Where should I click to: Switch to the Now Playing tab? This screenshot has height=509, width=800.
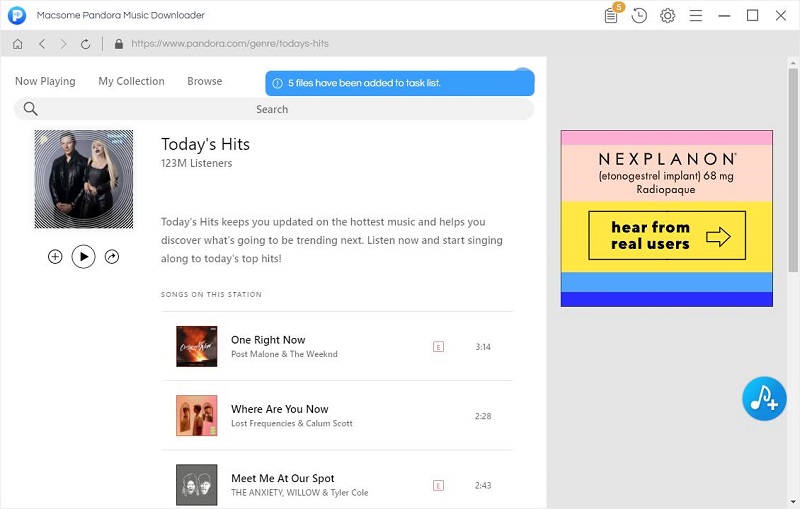tap(45, 81)
